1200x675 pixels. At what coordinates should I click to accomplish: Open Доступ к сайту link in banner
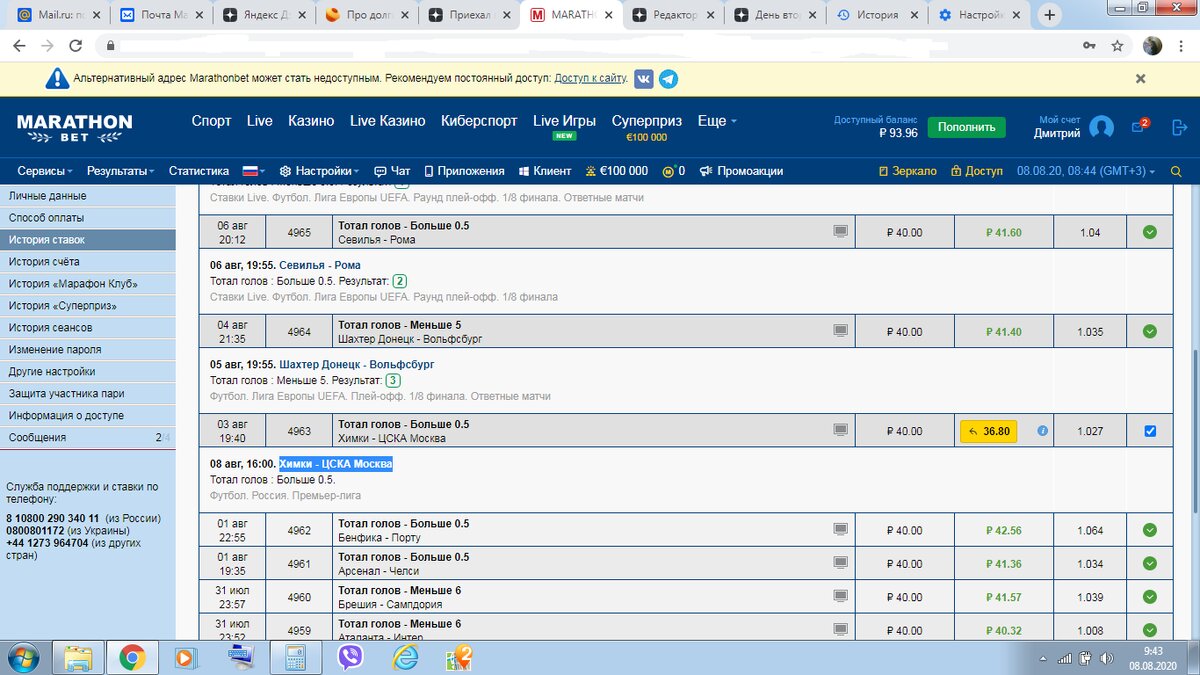[x=591, y=78]
